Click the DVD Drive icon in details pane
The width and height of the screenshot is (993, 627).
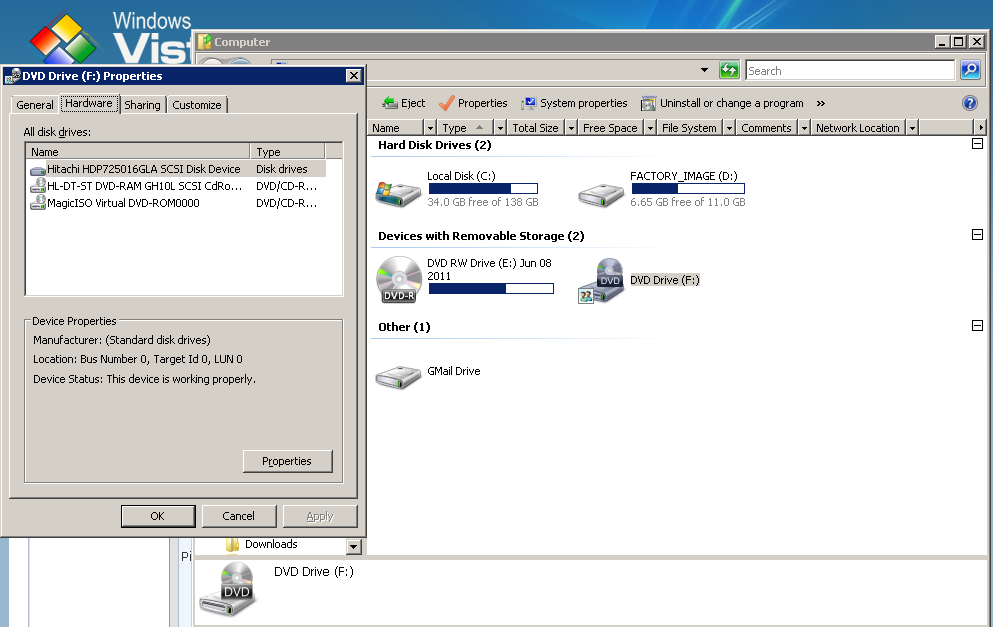pyautogui.click(x=228, y=589)
